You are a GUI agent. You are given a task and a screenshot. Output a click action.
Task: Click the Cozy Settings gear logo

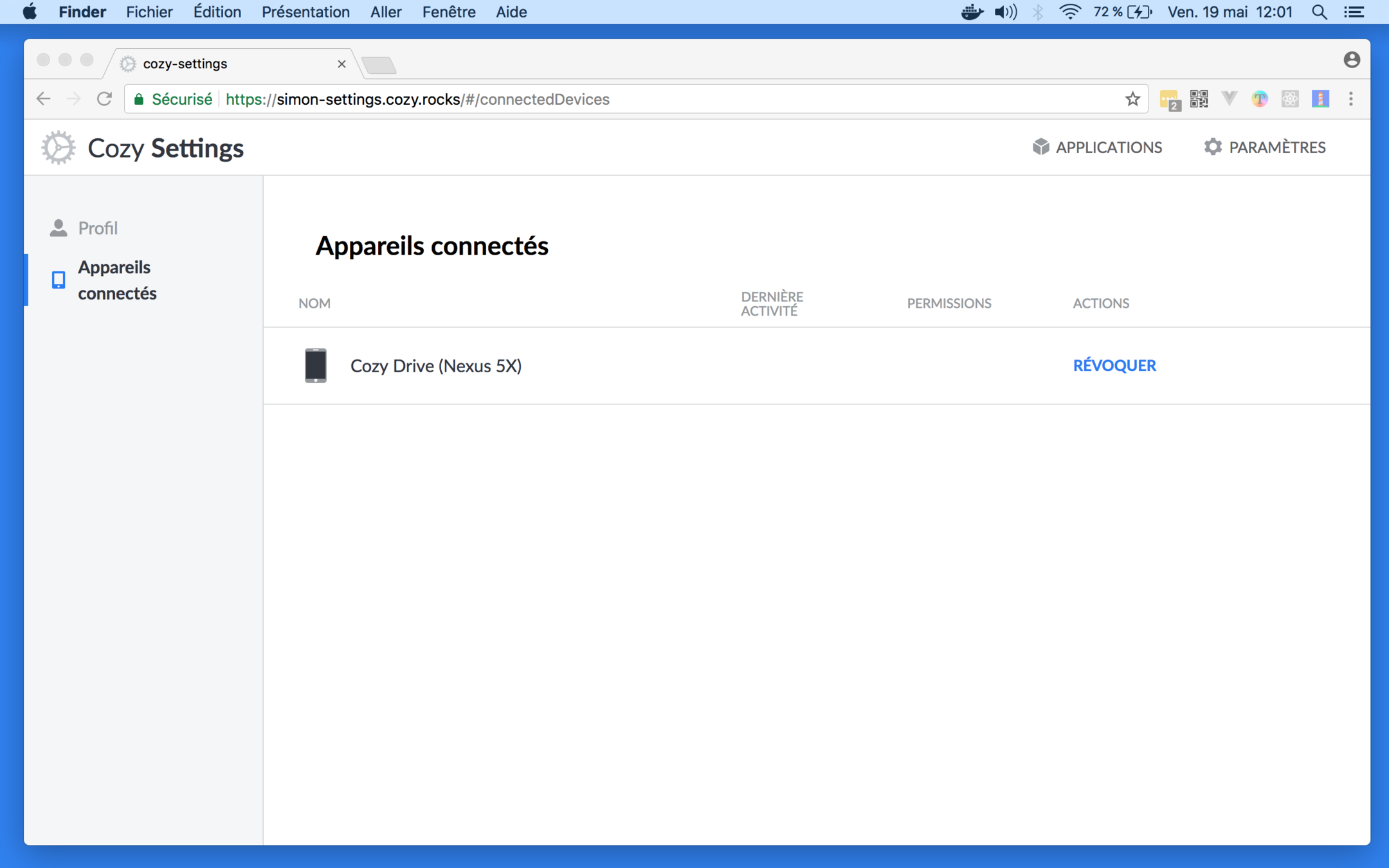[59, 147]
